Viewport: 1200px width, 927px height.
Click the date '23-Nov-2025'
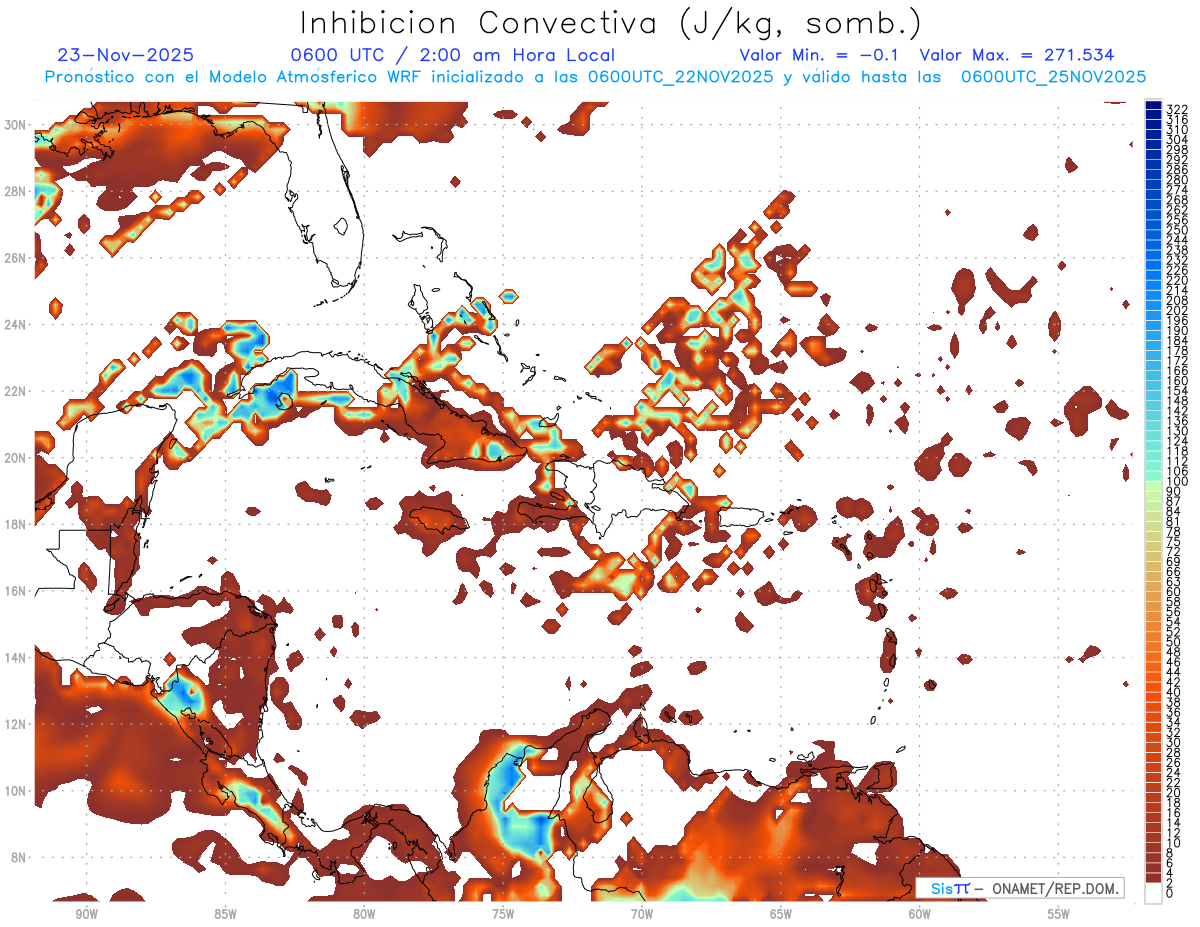click(126, 55)
